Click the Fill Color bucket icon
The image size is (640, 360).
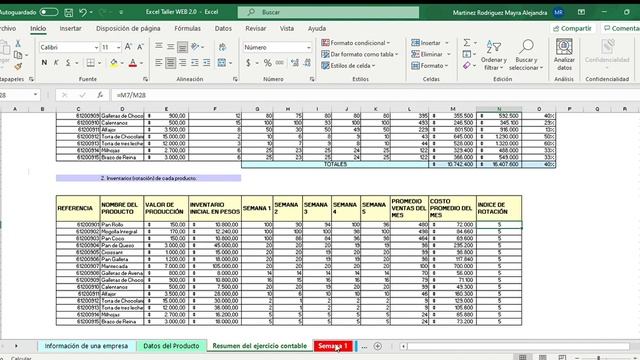point(113,63)
